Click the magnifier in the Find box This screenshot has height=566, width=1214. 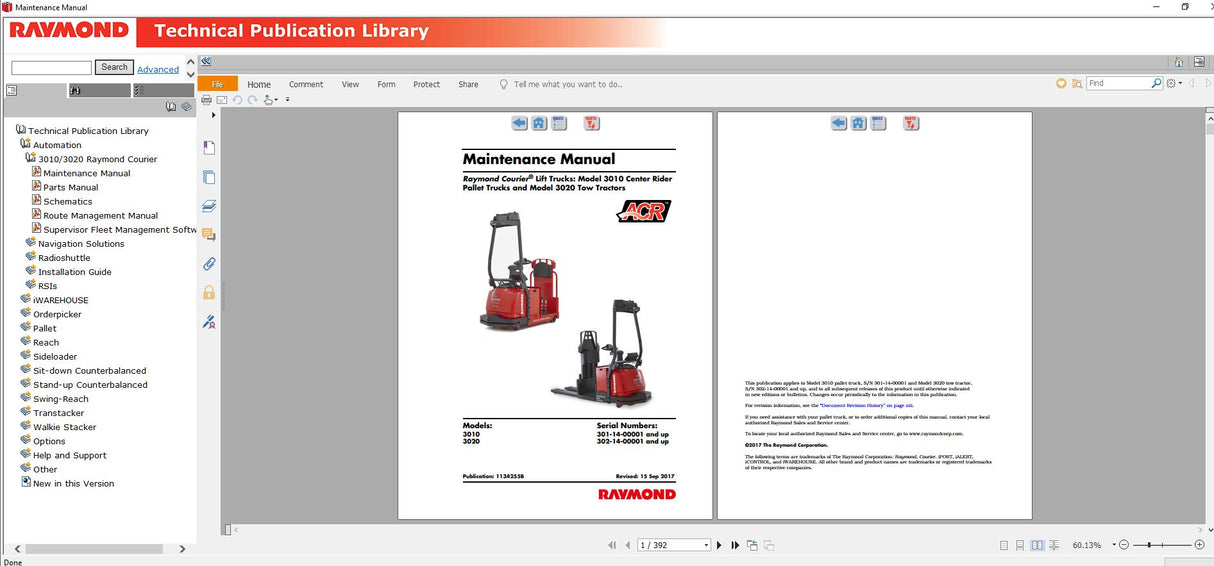point(1157,84)
